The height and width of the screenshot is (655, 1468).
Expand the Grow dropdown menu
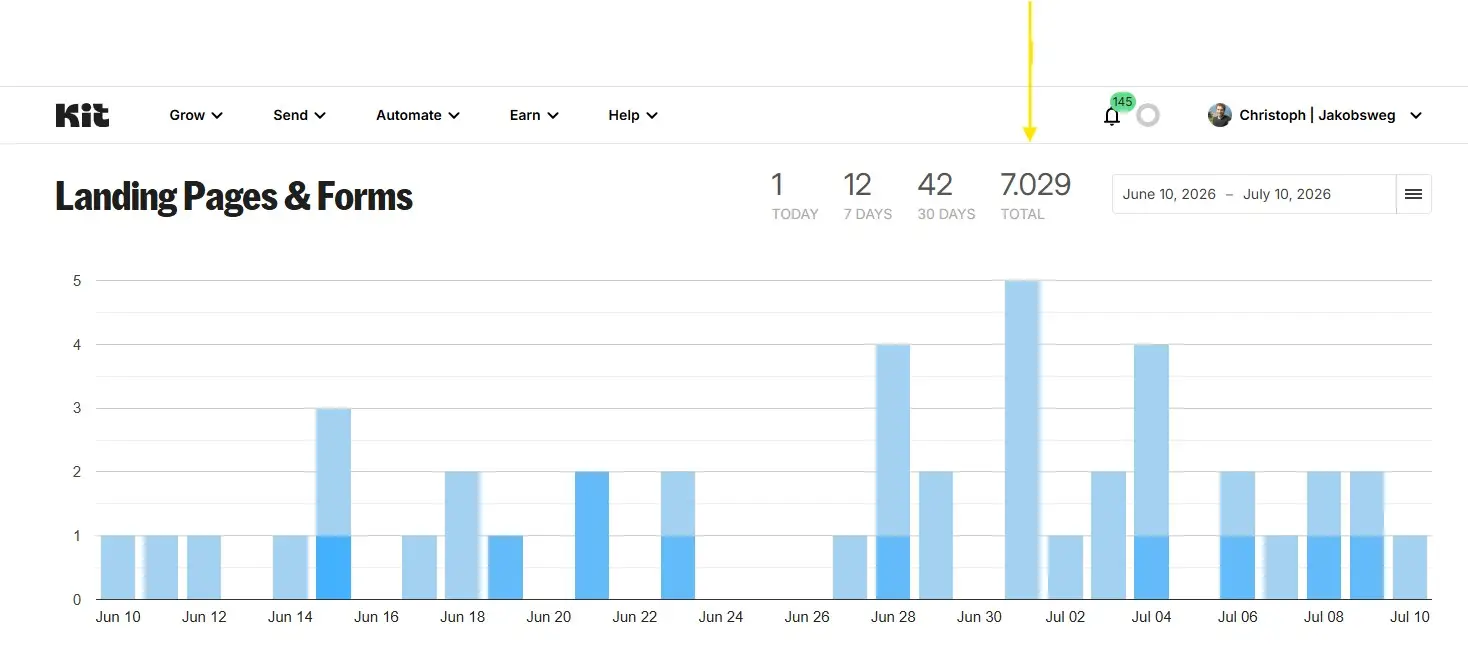click(x=196, y=115)
